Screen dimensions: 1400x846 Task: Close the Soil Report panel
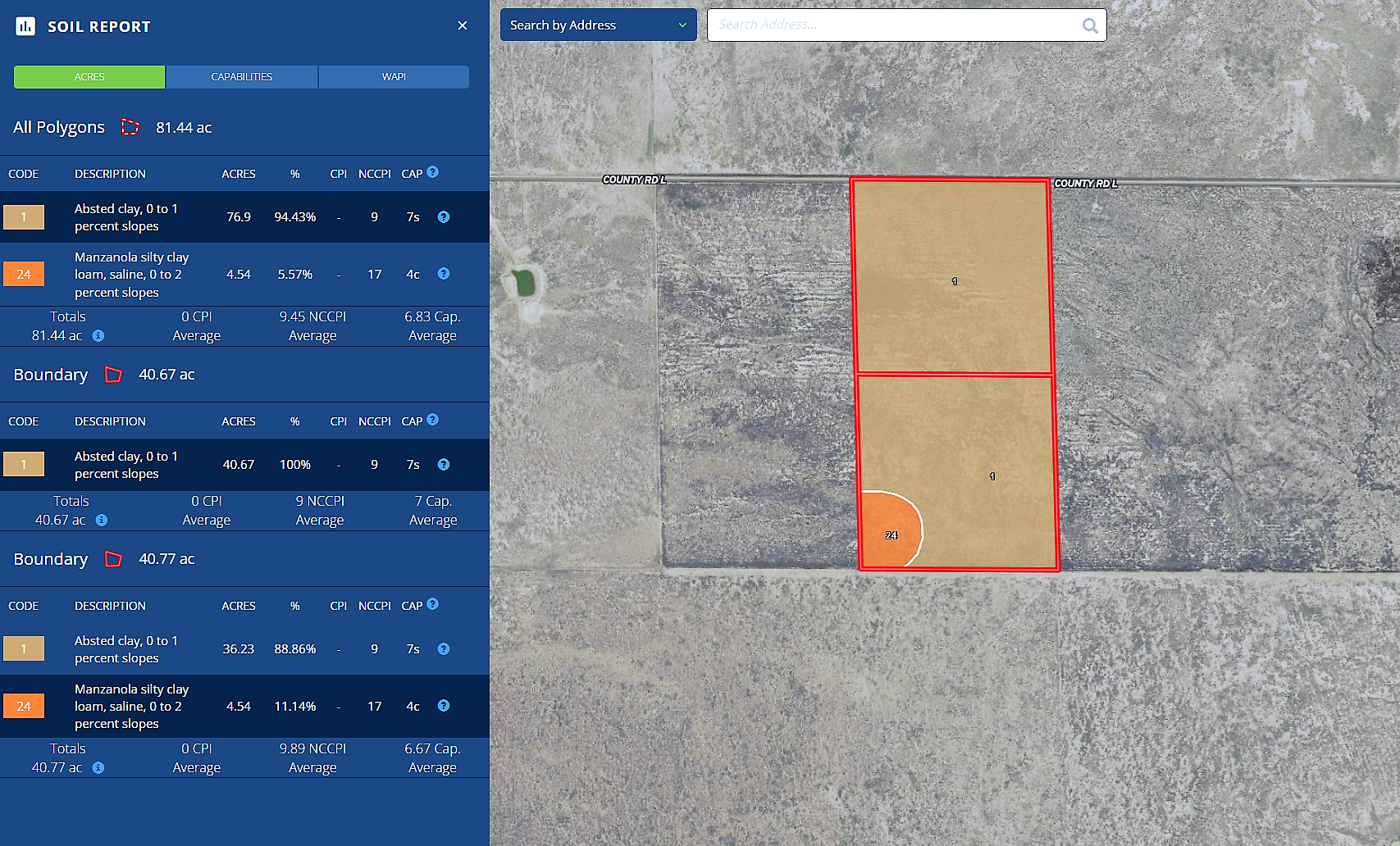click(x=463, y=25)
